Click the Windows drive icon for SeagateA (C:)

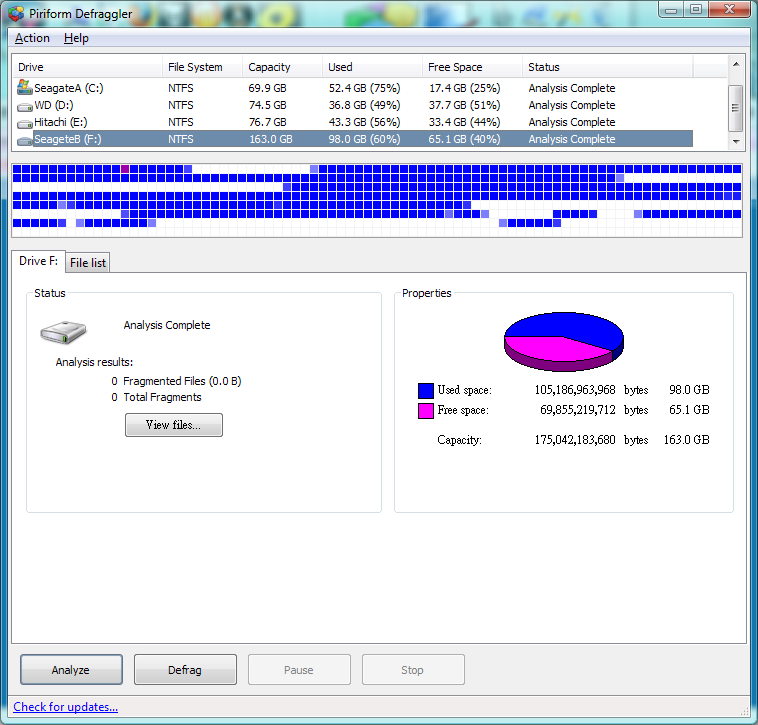pos(25,87)
